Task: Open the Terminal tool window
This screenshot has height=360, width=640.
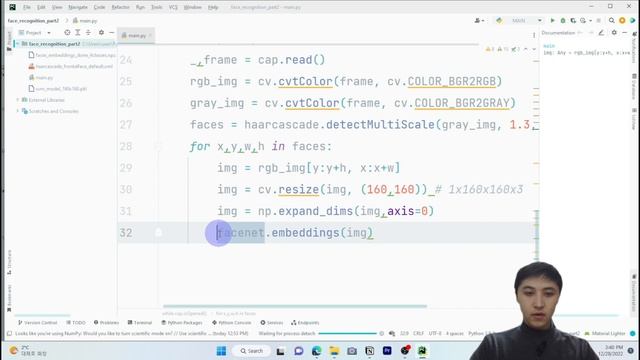Action: [x=140, y=322]
